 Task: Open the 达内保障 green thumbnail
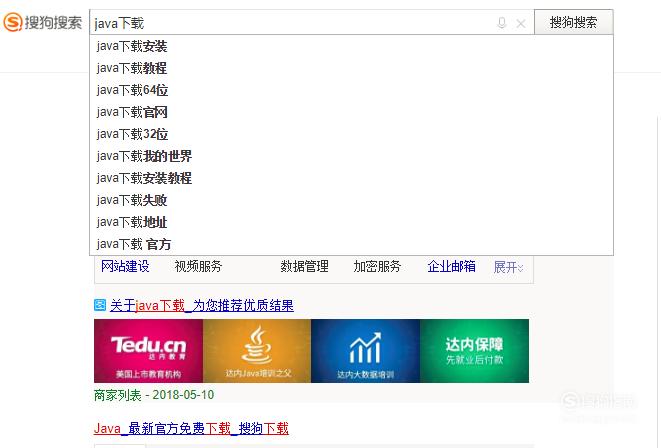pos(474,351)
